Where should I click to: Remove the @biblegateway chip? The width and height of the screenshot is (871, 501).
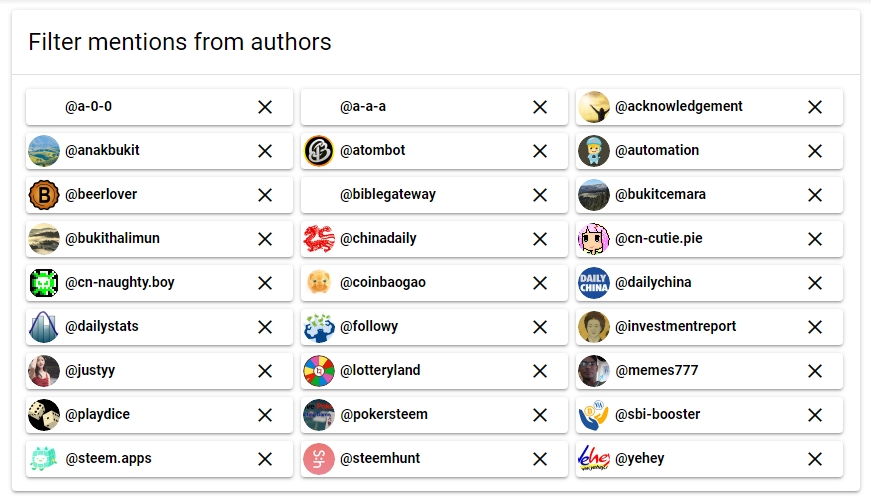point(540,195)
